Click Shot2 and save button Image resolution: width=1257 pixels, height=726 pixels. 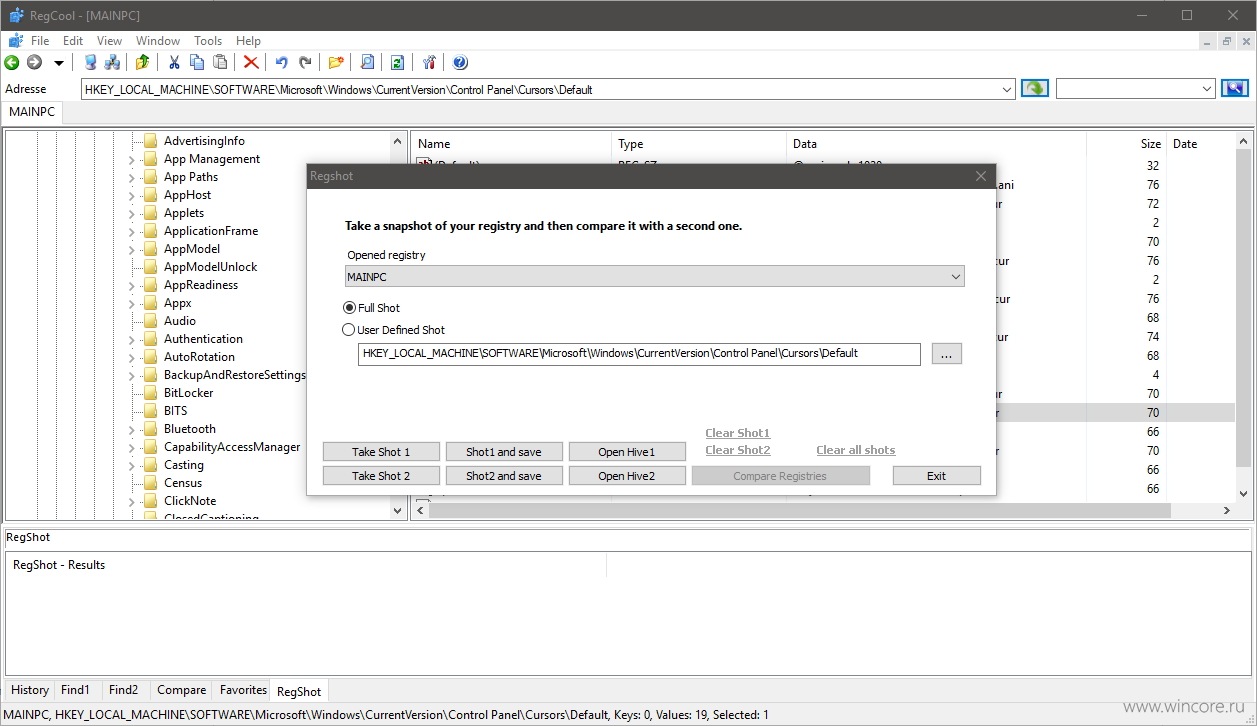[504, 476]
